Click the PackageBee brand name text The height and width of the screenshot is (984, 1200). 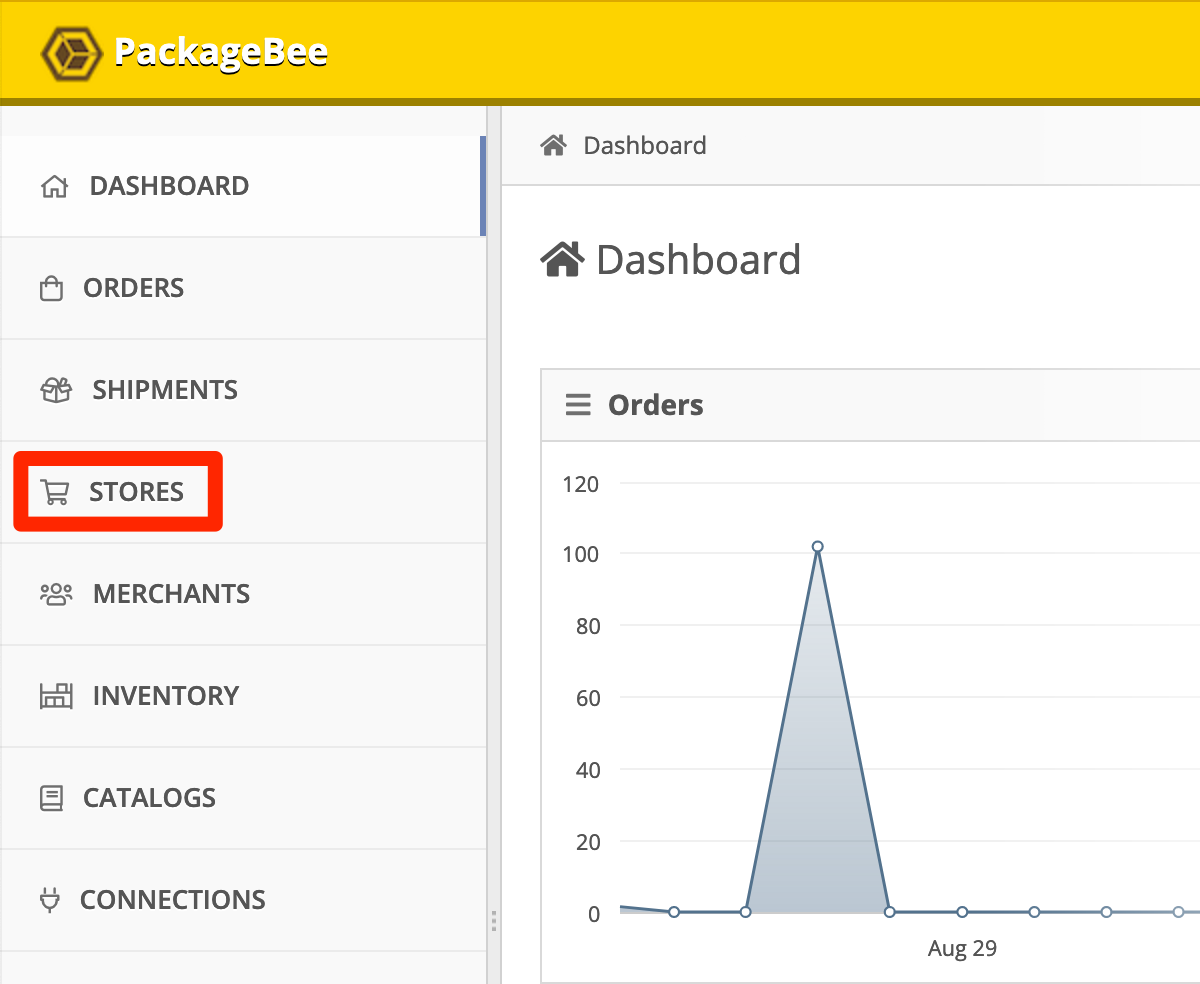pyautogui.click(x=221, y=51)
